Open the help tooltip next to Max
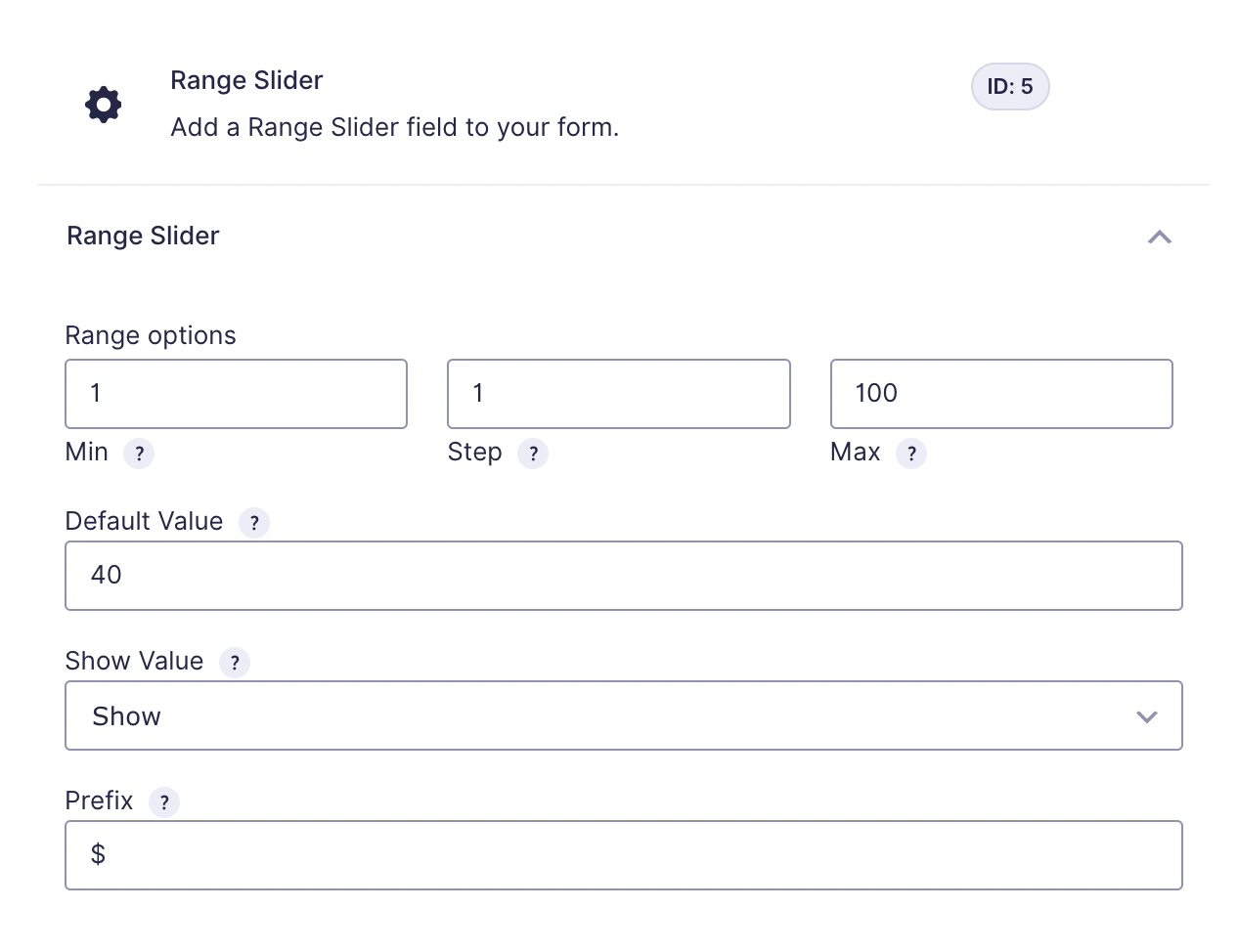1238x952 pixels. pyautogui.click(x=911, y=454)
